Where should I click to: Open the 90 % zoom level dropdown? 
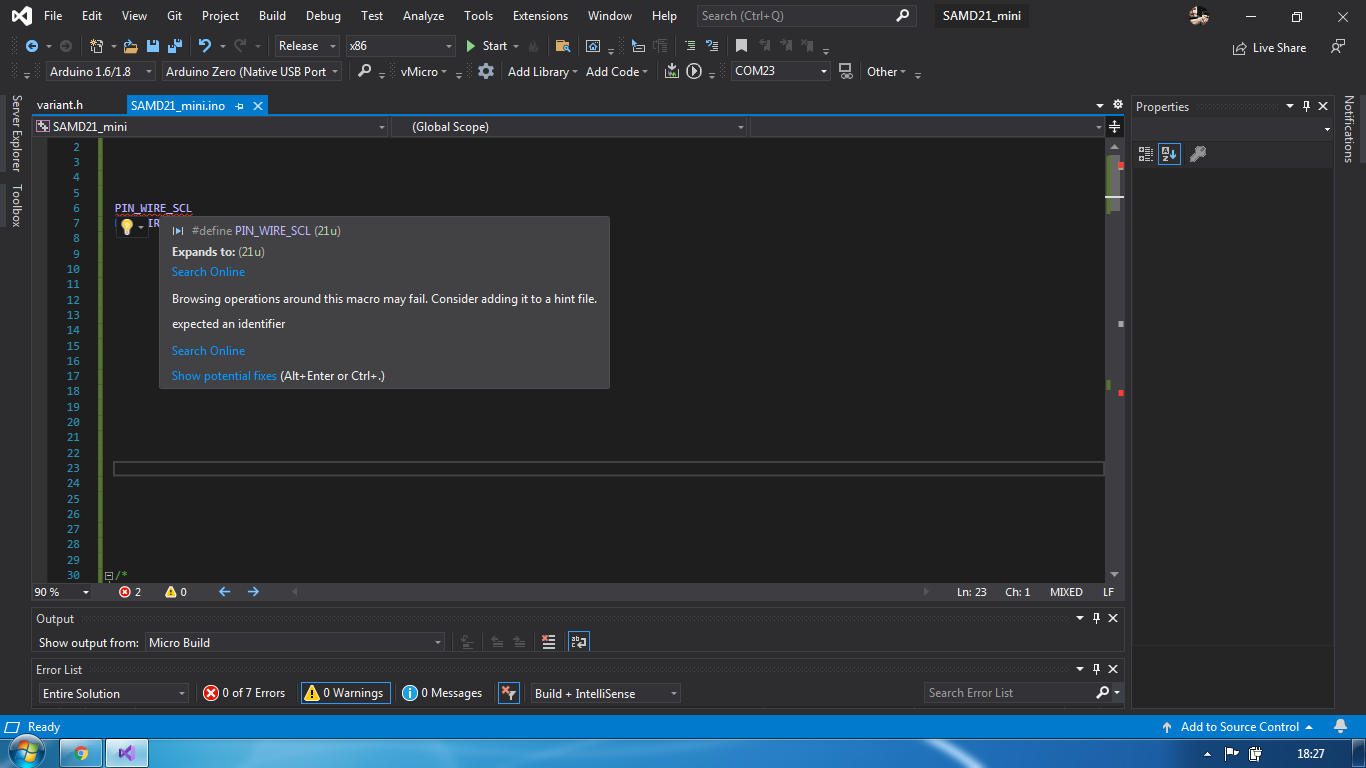(62, 592)
